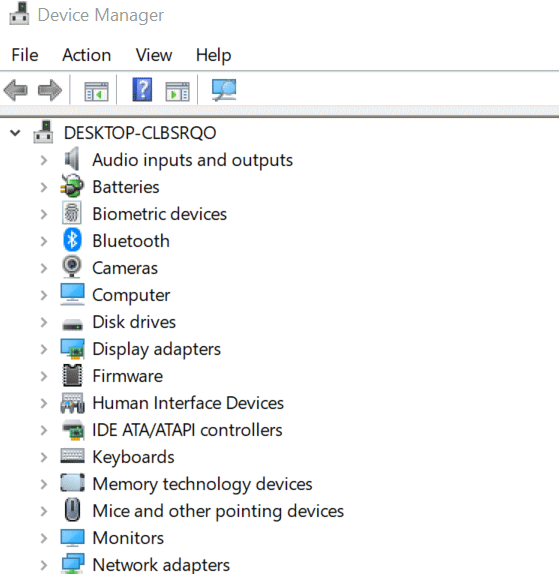Expand the Audio inputs and outputs category
559x574 pixels.
coord(44,160)
